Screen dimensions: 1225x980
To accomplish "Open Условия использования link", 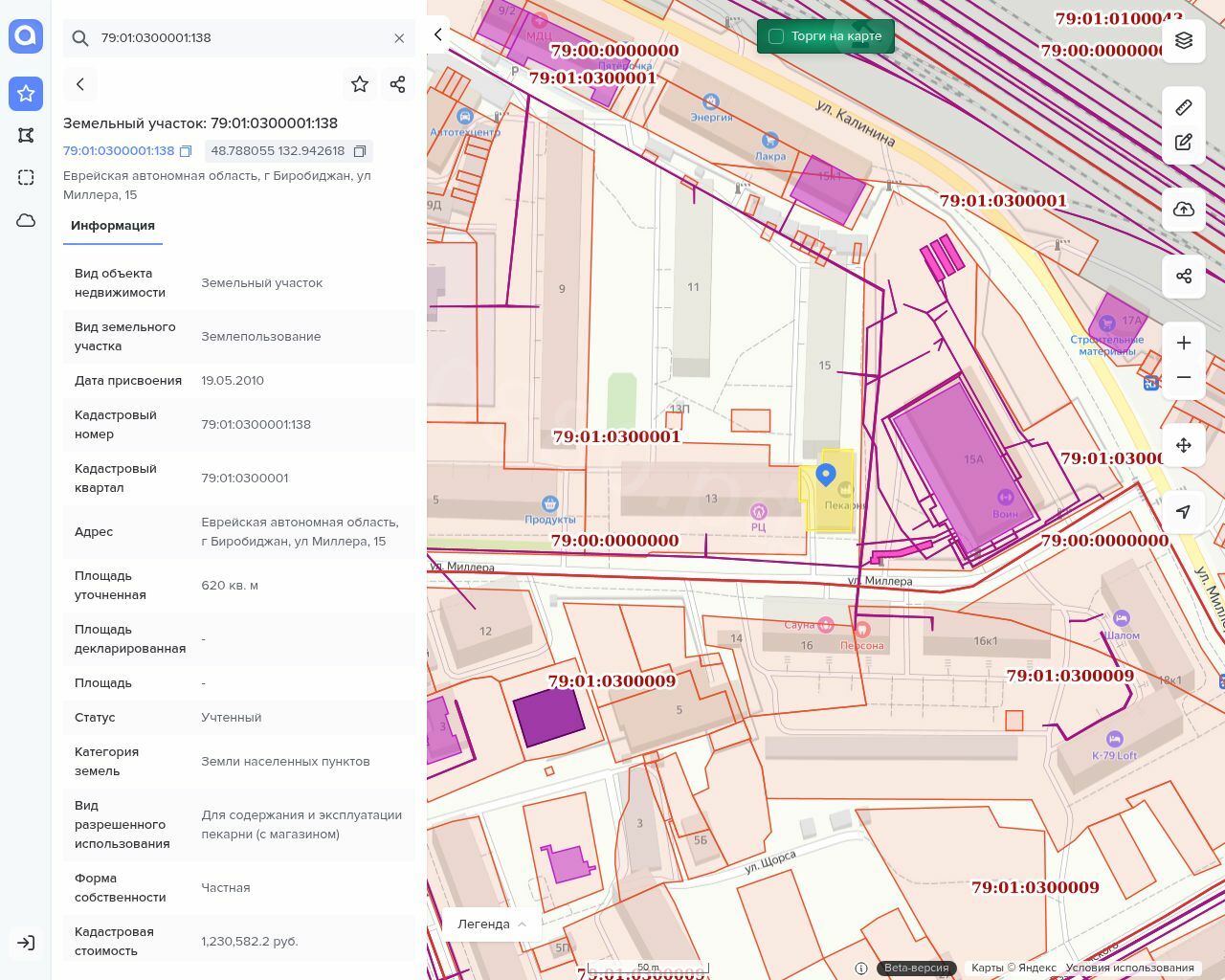I will pos(1129,968).
